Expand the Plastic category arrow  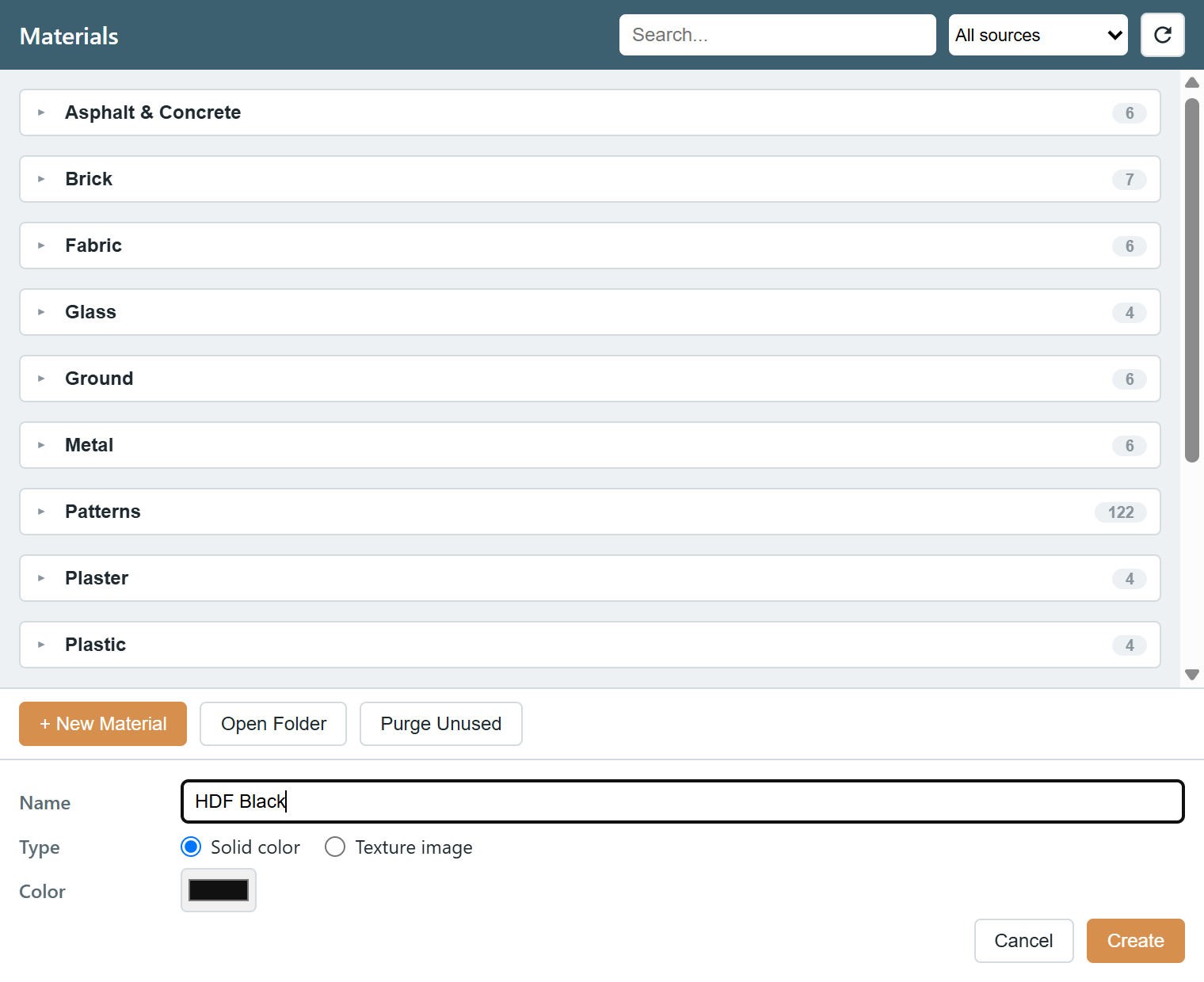point(41,645)
